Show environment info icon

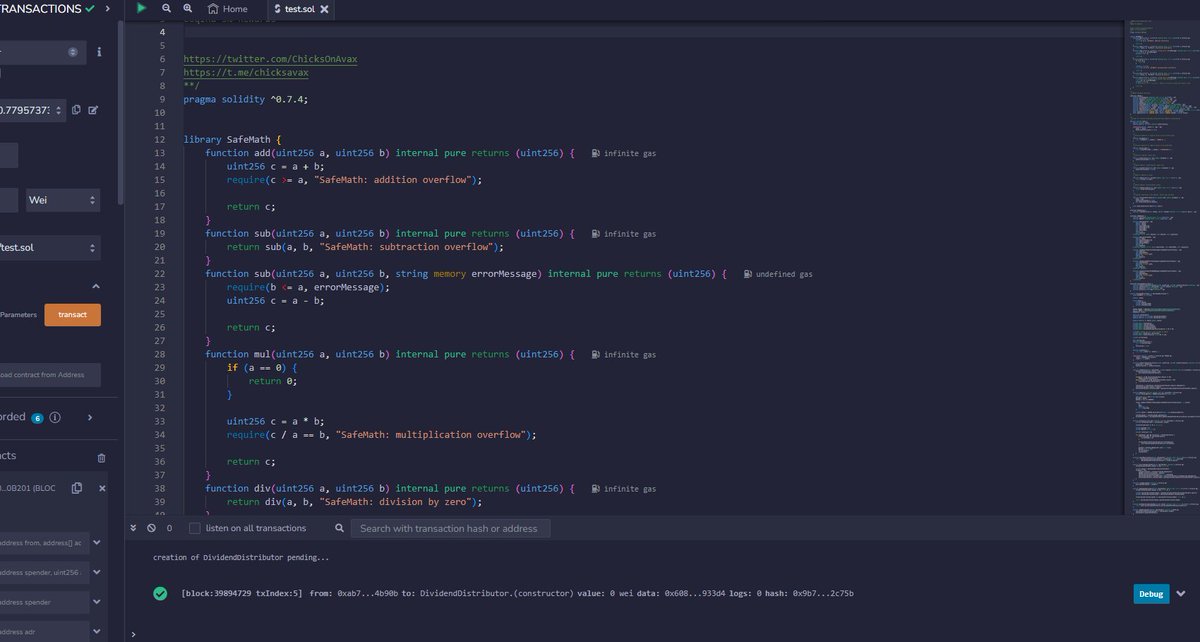click(x=98, y=52)
